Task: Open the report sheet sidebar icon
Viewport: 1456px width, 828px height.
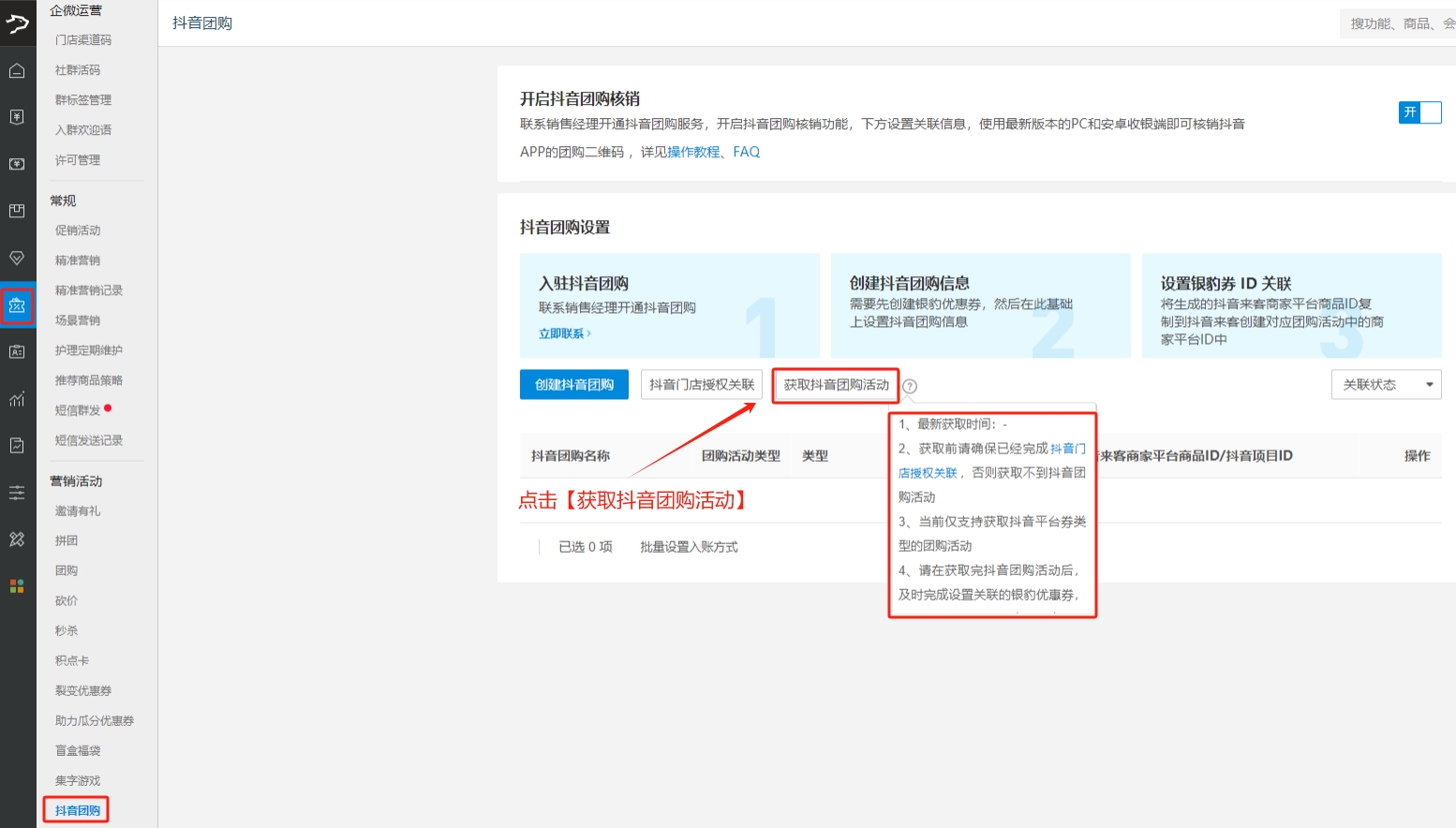Action: pos(17,446)
